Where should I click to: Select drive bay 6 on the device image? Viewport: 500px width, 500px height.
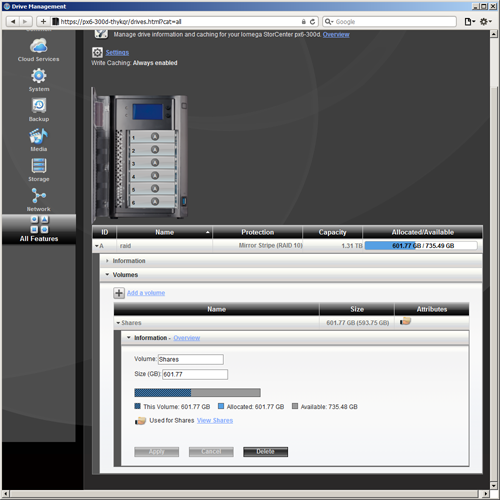tap(152, 202)
